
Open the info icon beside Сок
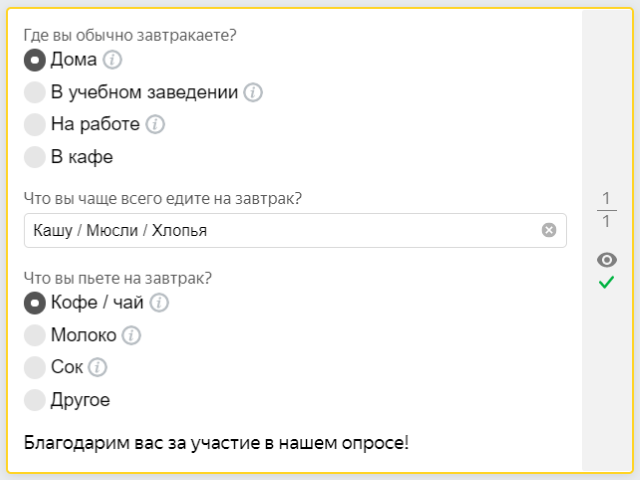pyautogui.click(x=98, y=367)
